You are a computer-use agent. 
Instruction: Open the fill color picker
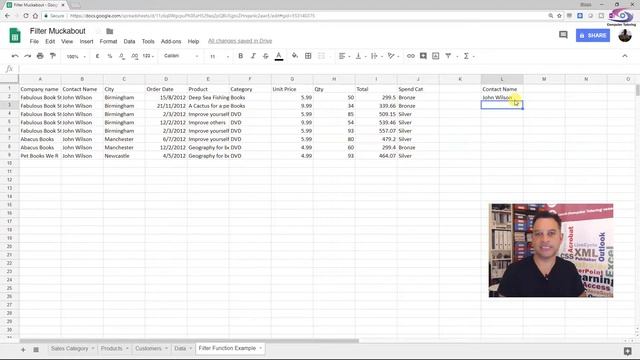click(x=294, y=56)
